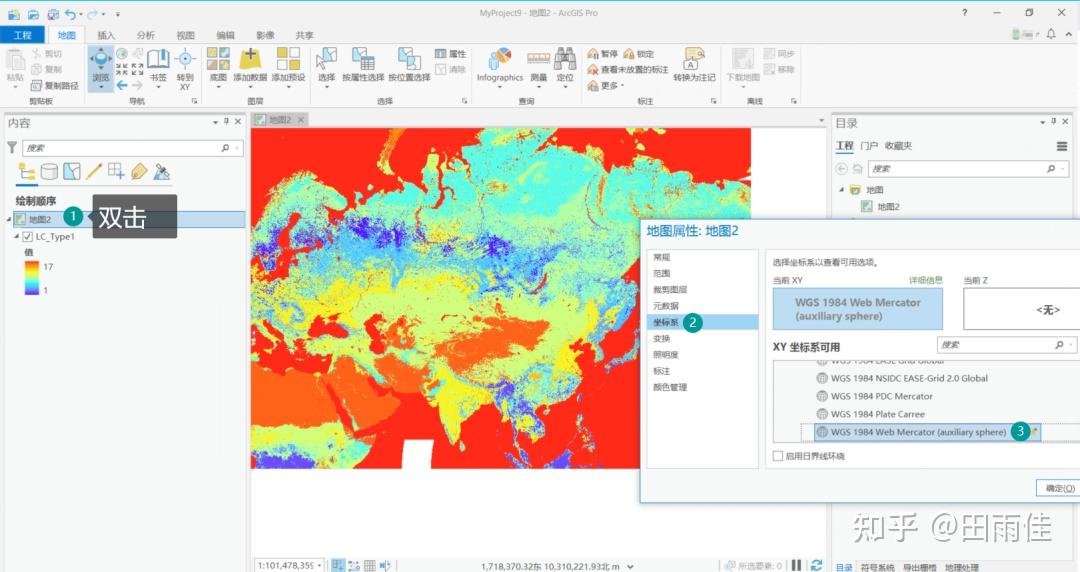The width and height of the screenshot is (1080, 572).
Task: Select List By Editing pencil icon
Action: [x=94, y=172]
